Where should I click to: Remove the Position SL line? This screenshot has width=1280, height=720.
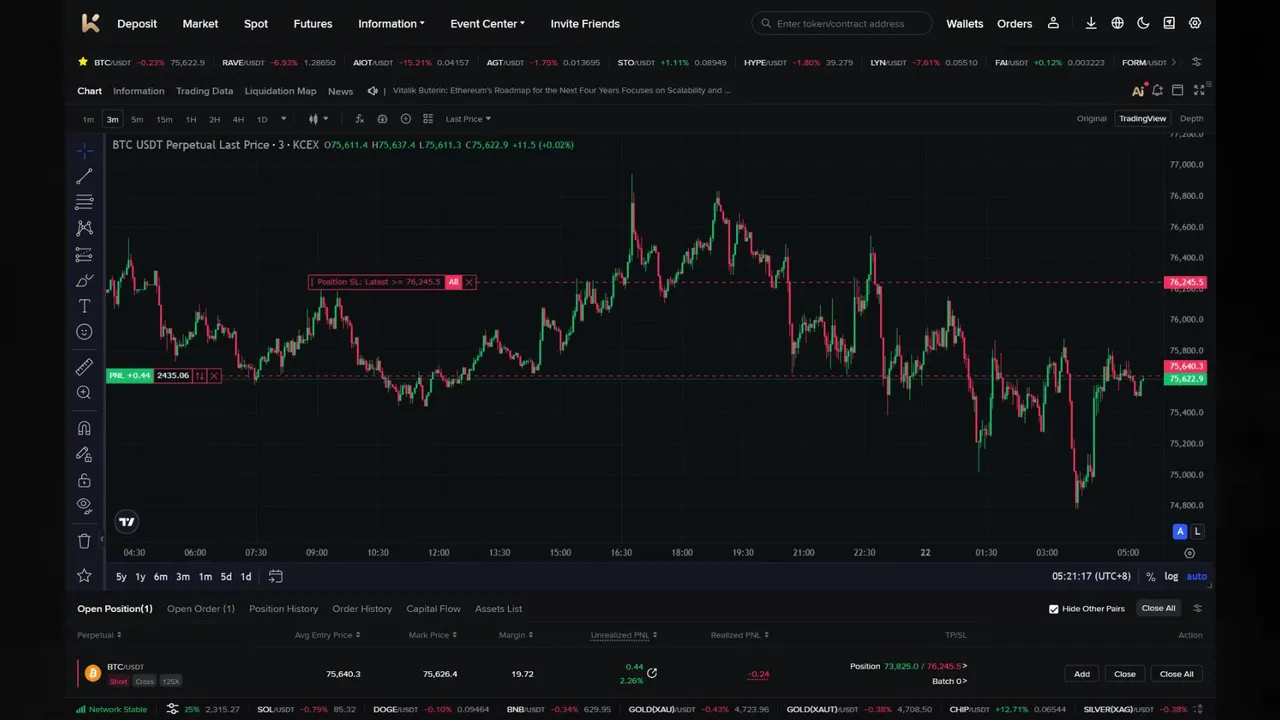tap(469, 282)
